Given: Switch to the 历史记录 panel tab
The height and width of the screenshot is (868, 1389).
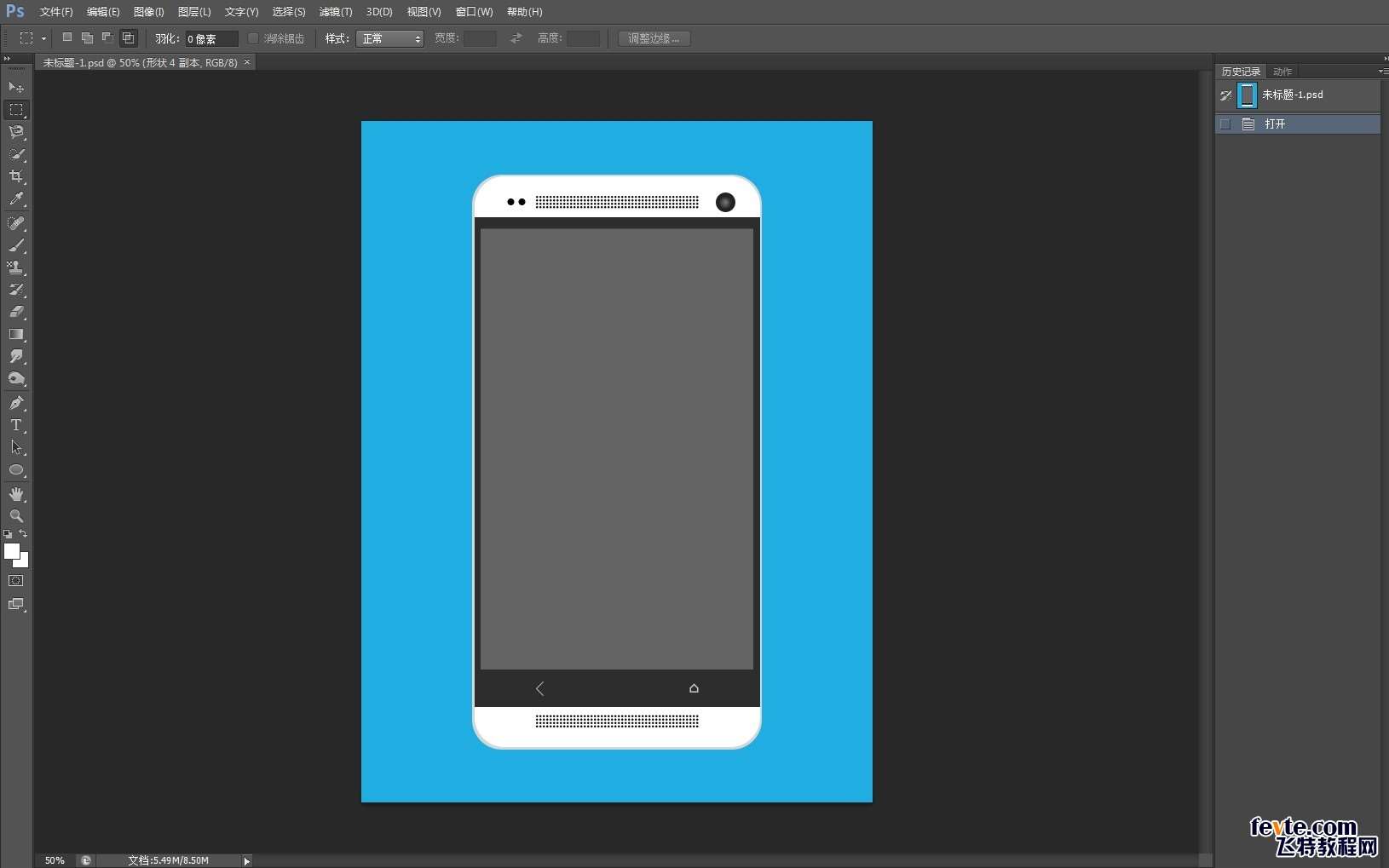Looking at the screenshot, I should pos(1241,72).
